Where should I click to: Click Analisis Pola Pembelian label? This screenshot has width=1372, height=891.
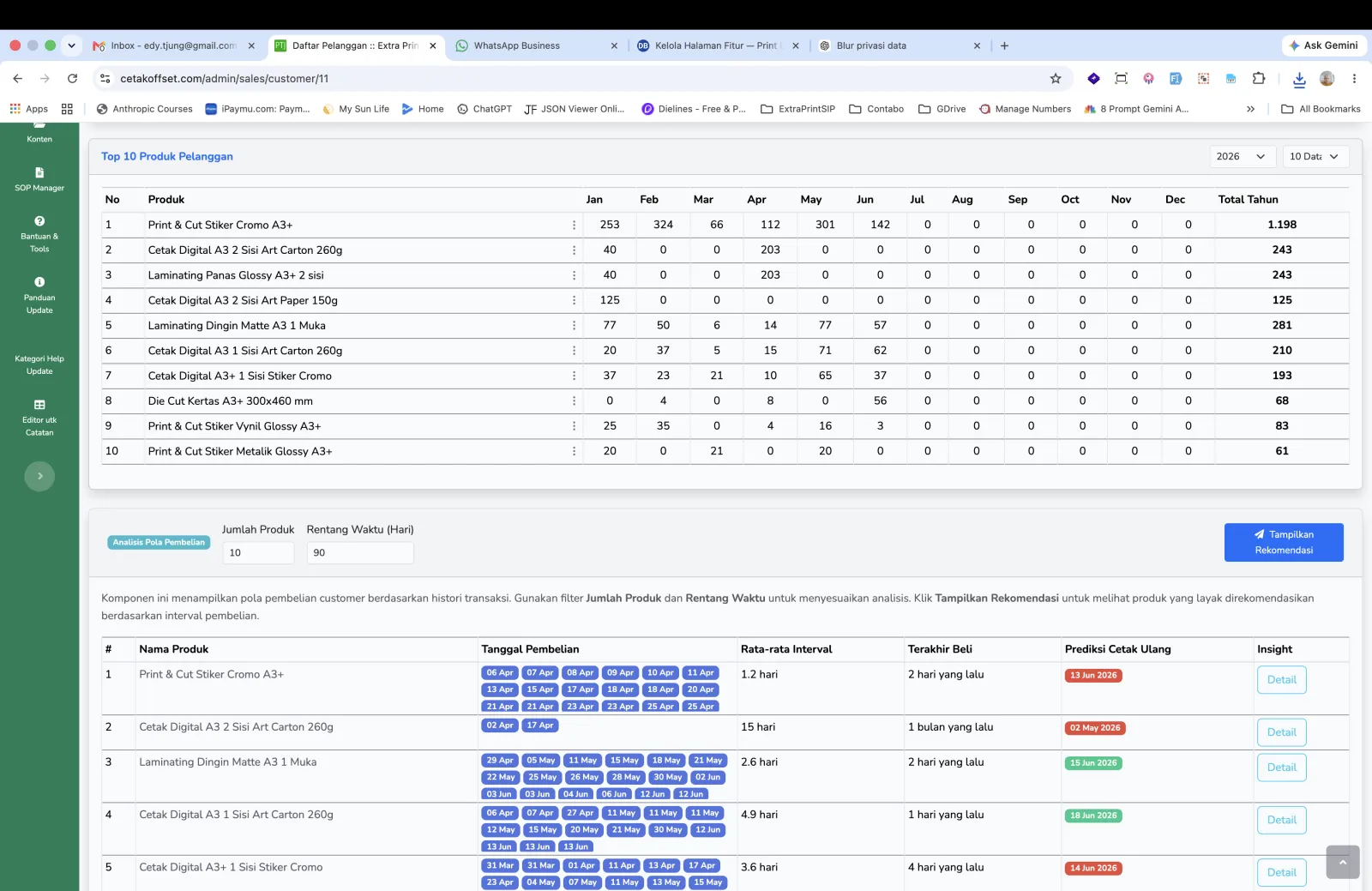[159, 542]
